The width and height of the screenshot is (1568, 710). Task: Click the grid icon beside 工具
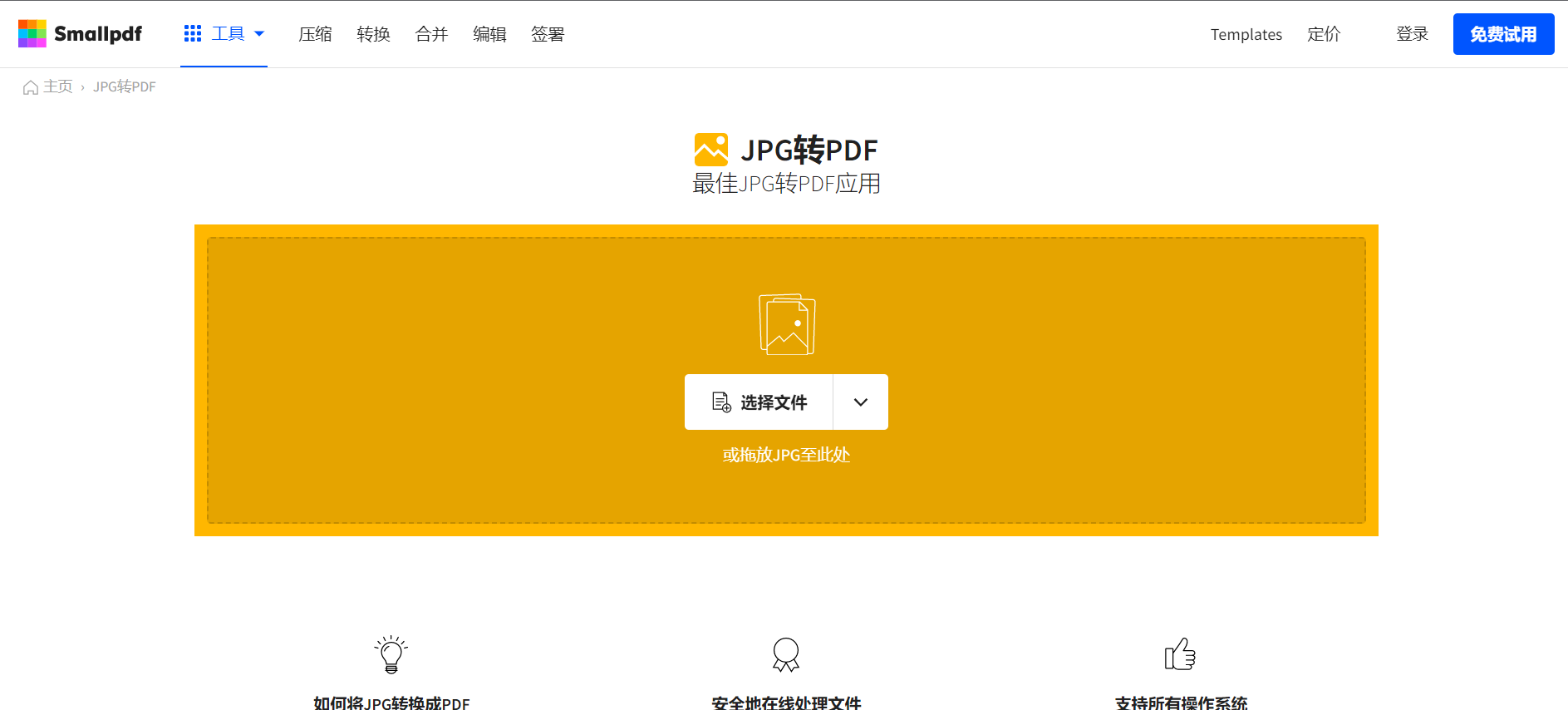pos(193,33)
